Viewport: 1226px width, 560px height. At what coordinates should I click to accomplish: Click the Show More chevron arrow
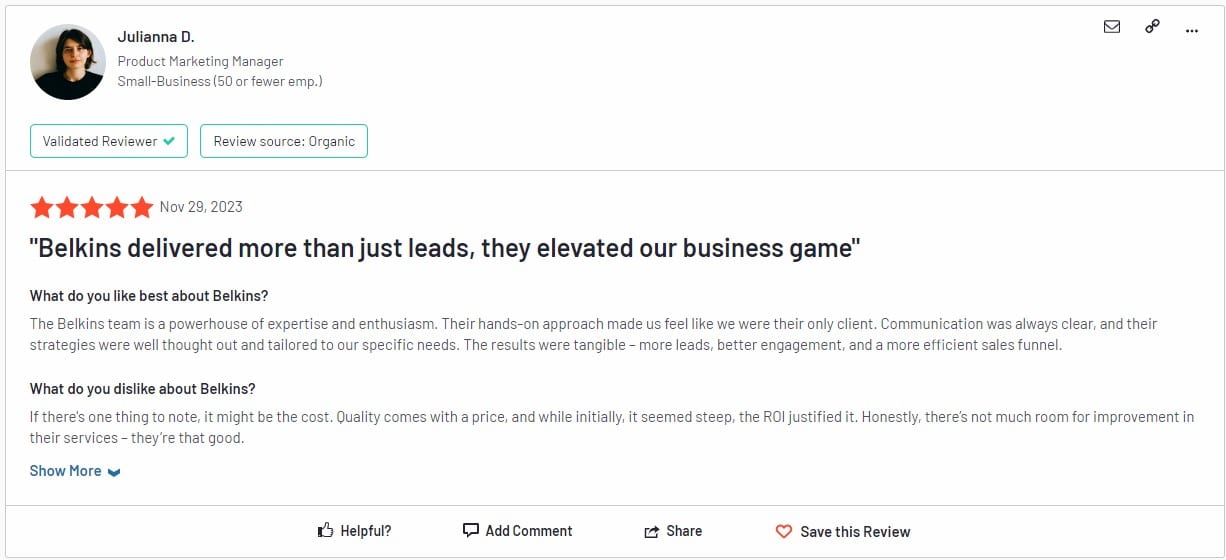point(114,472)
